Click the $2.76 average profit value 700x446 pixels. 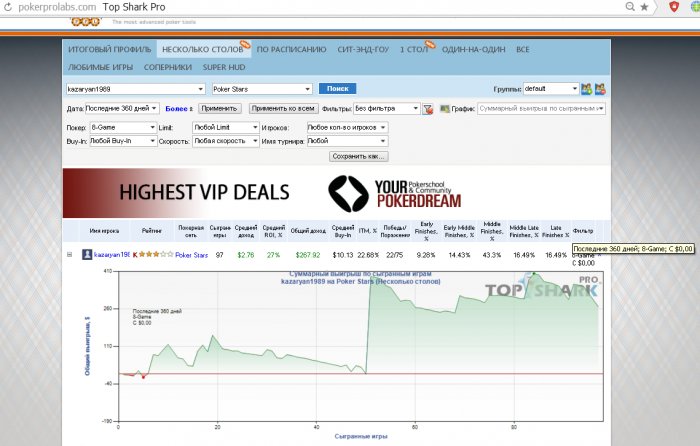(246, 255)
